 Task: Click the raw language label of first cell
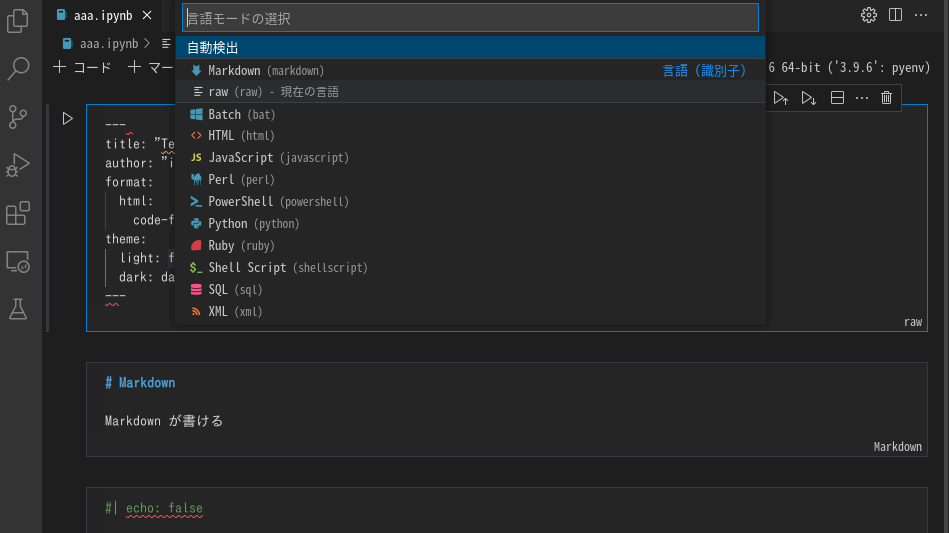[x=913, y=322]
